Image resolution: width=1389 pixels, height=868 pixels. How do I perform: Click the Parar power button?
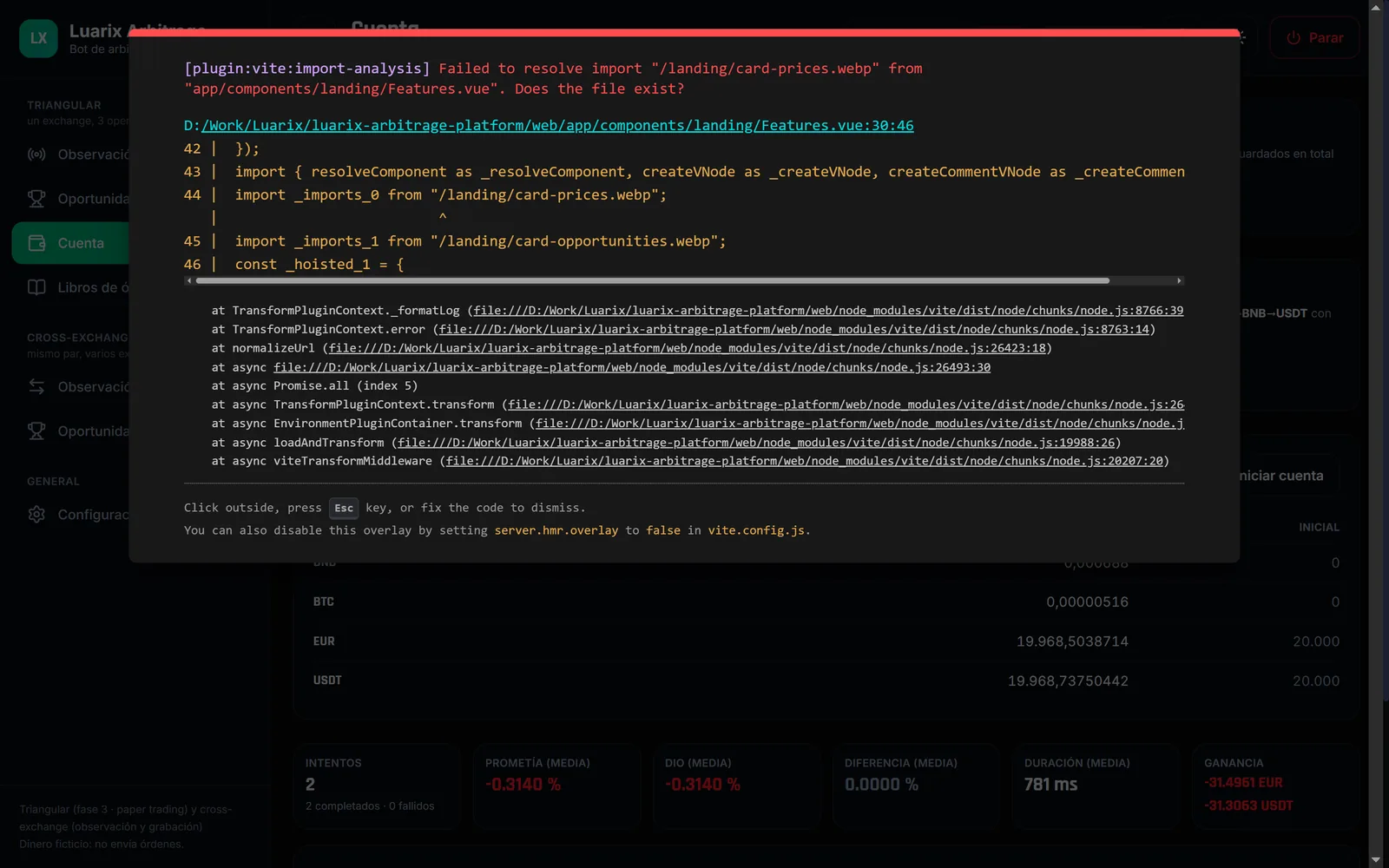click(1314, 38)
